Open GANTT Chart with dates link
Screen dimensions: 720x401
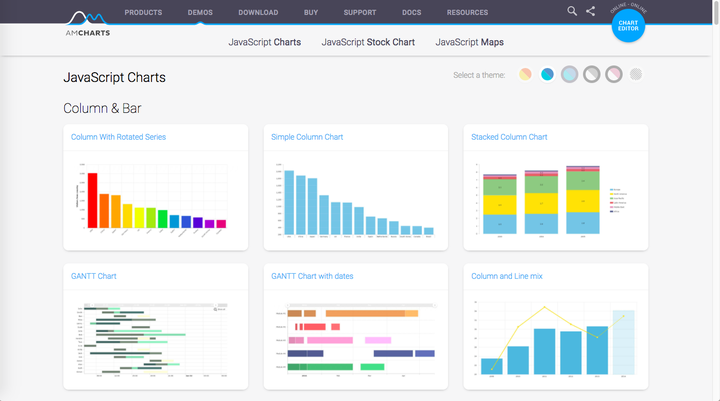click(x=312, y=276)
